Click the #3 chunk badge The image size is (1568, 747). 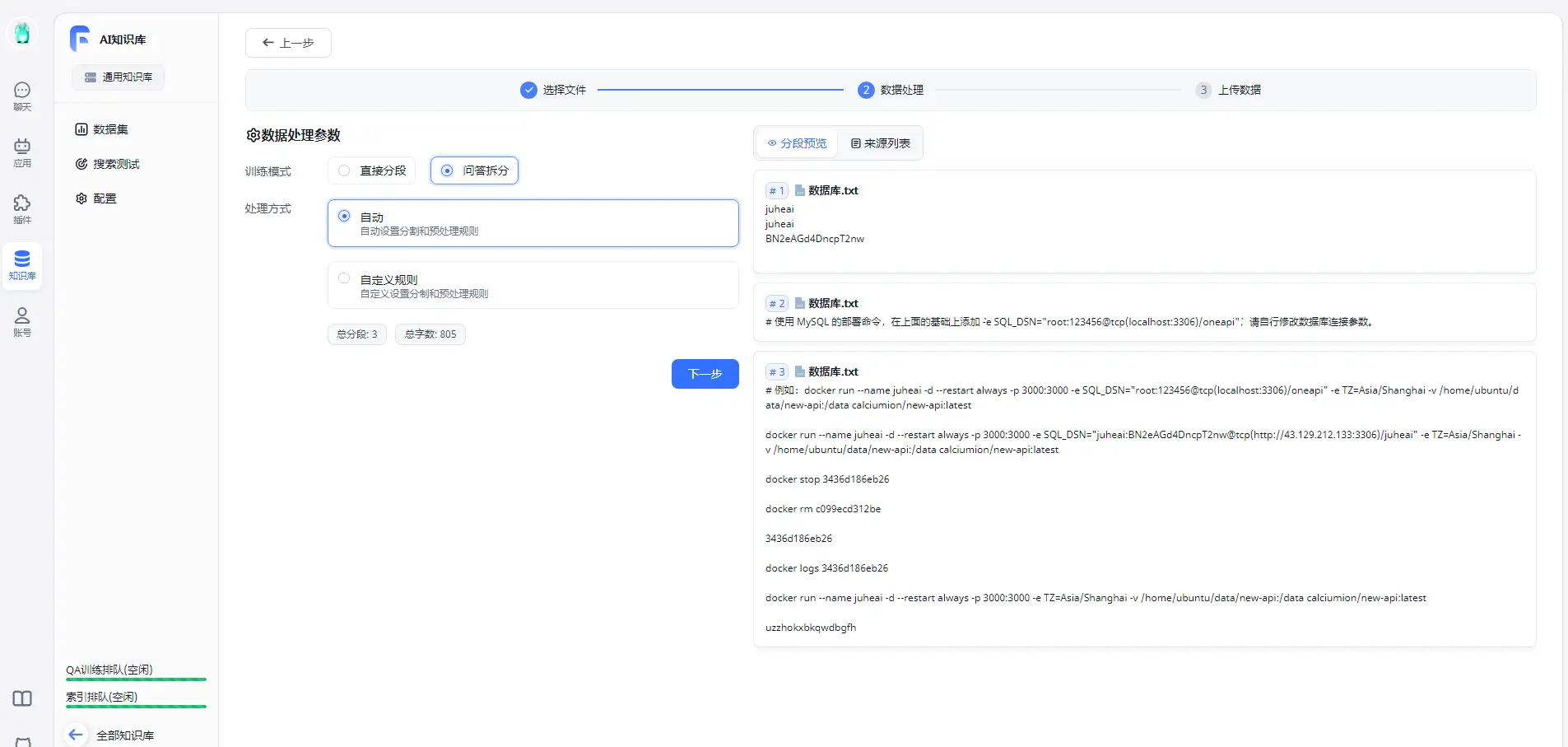pyautogui.click(x=776, y=372)
